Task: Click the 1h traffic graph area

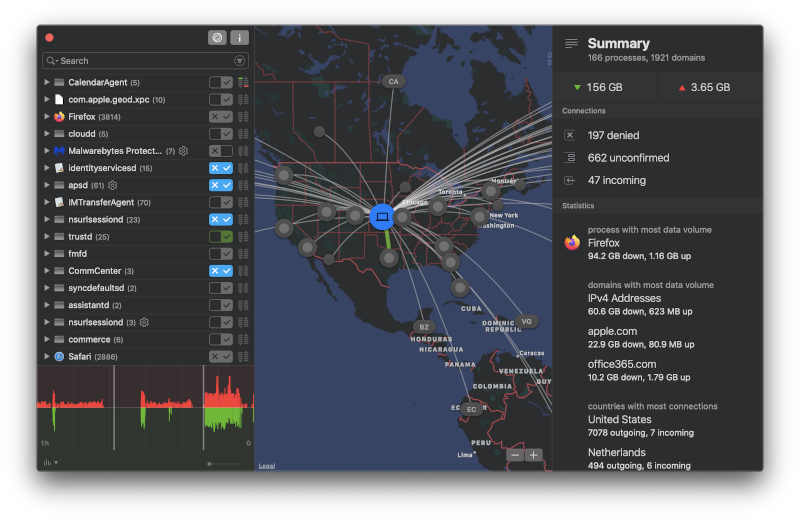Action: click(145, 407)
